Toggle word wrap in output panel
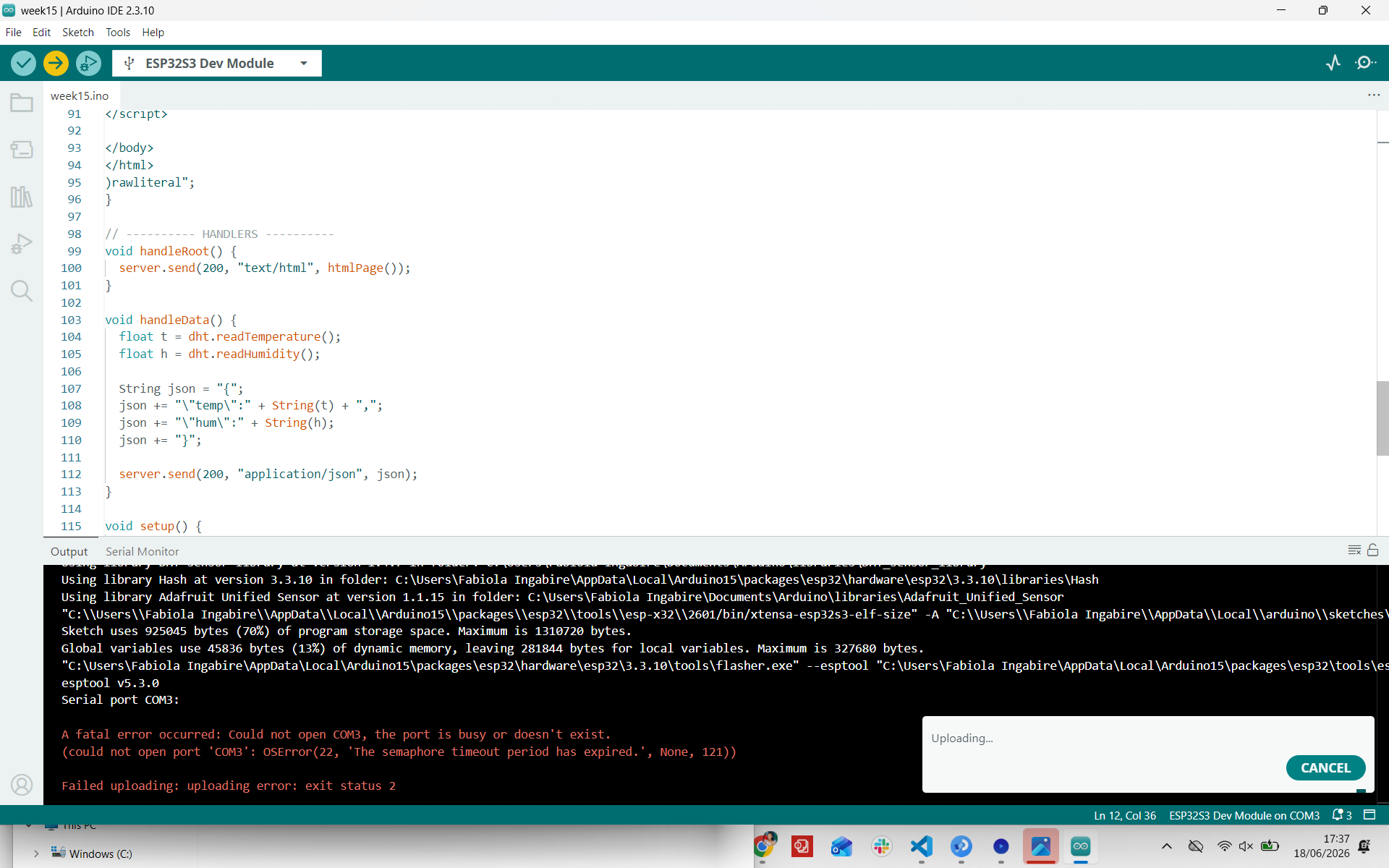The height and width of the screenshot is (868, 1389). pos(1354,550)
